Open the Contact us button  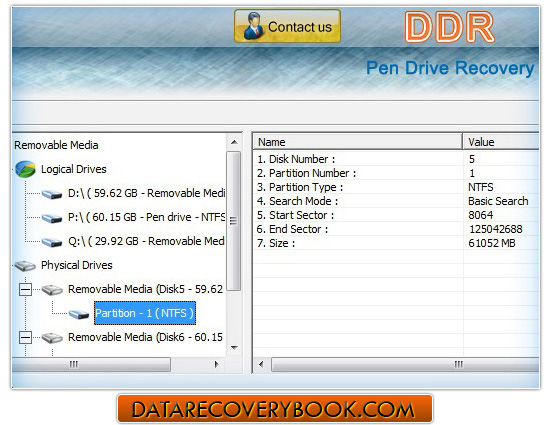tap(287, 26)
